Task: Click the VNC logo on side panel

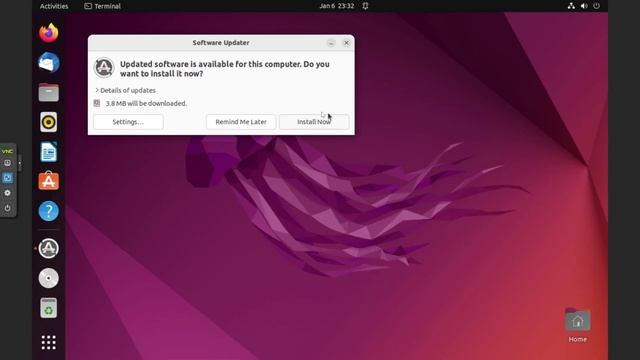Action: (7, 151)
